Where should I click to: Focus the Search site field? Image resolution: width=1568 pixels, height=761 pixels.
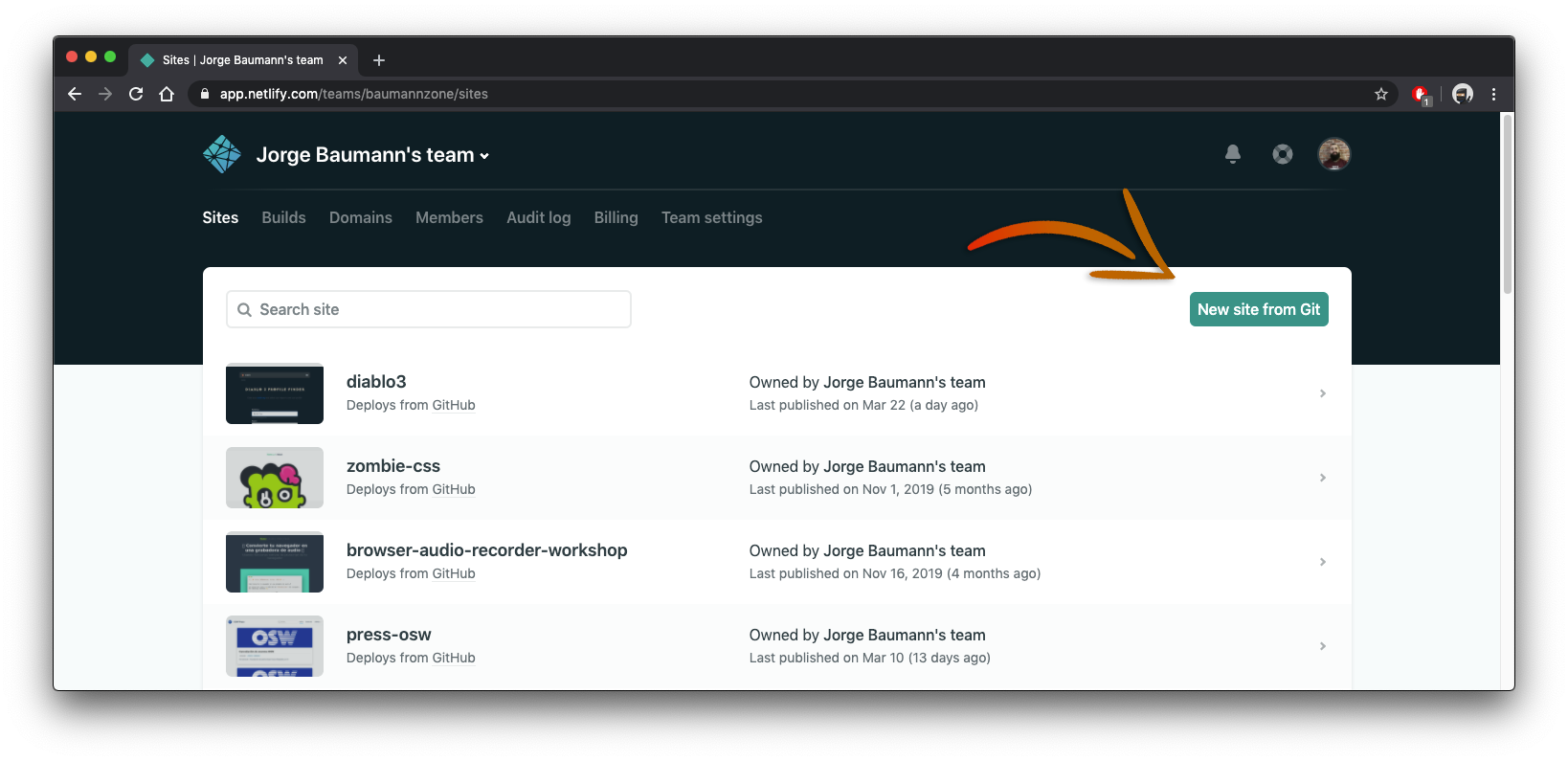(x=429, y=309)
